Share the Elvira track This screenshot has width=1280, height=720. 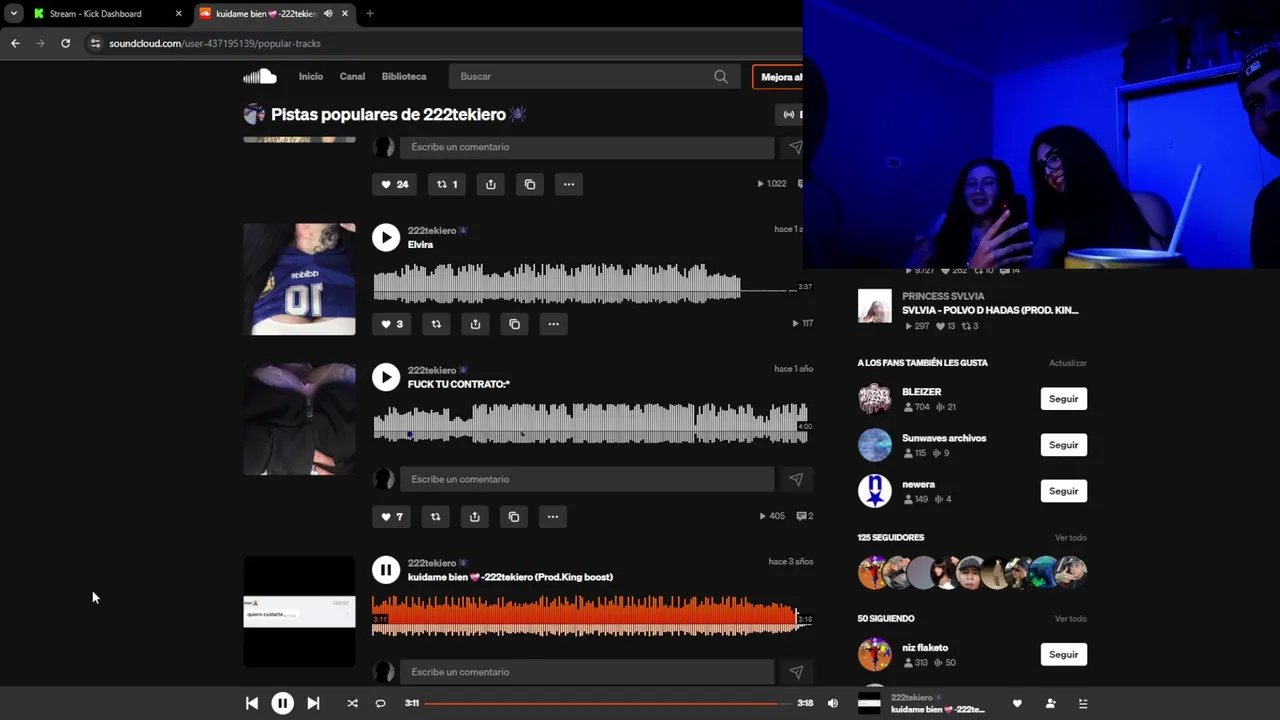point(475,324)
